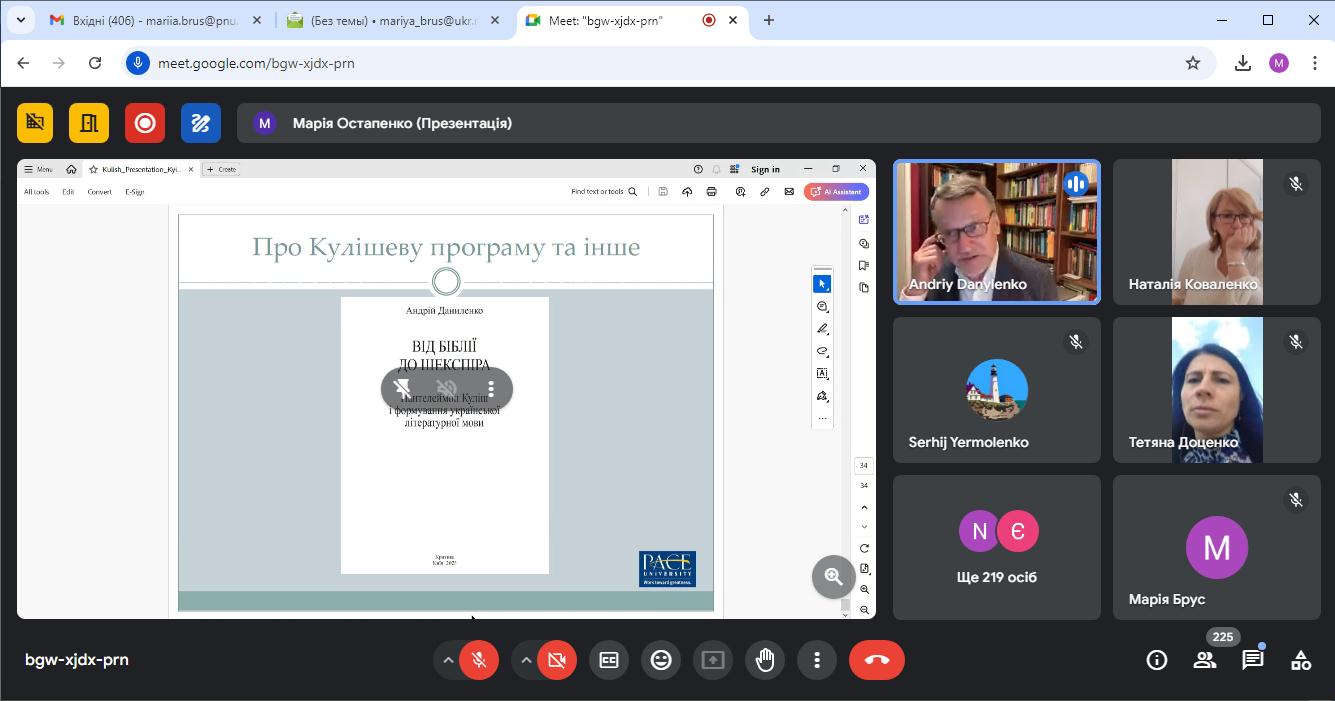The width and height of the screenshot is (1335, 701).
Task: Turn on the camera
Action: 557,660
